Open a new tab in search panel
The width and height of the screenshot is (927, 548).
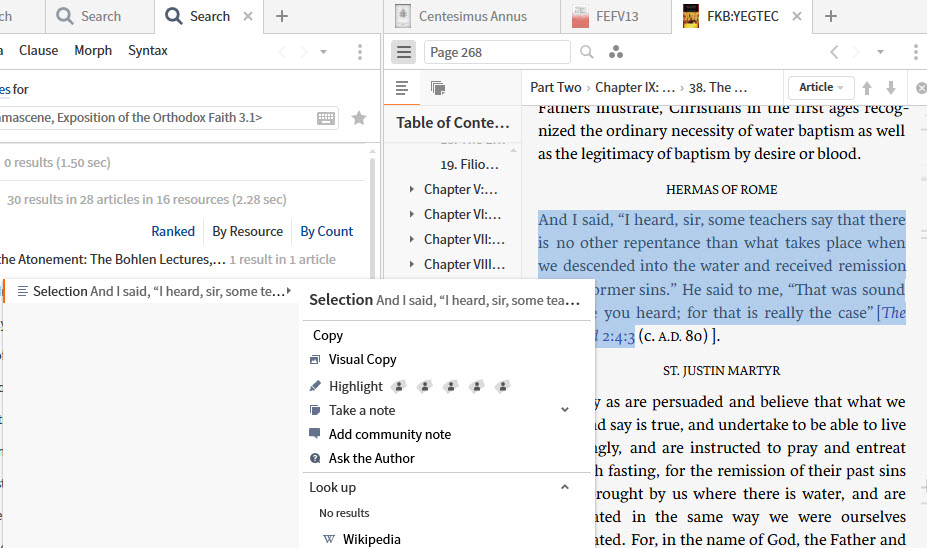coord(282,16)
